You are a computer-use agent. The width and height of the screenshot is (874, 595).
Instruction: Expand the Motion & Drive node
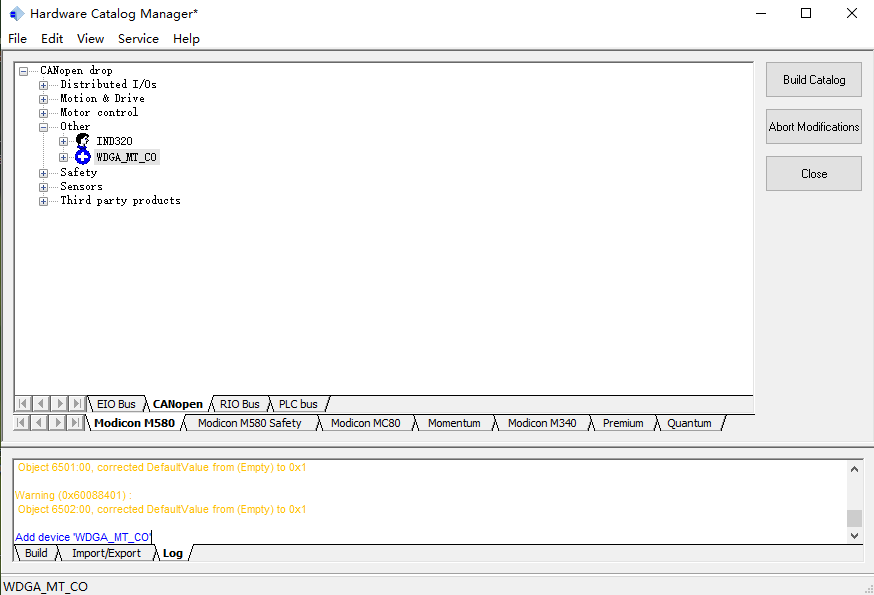point(43,99)
